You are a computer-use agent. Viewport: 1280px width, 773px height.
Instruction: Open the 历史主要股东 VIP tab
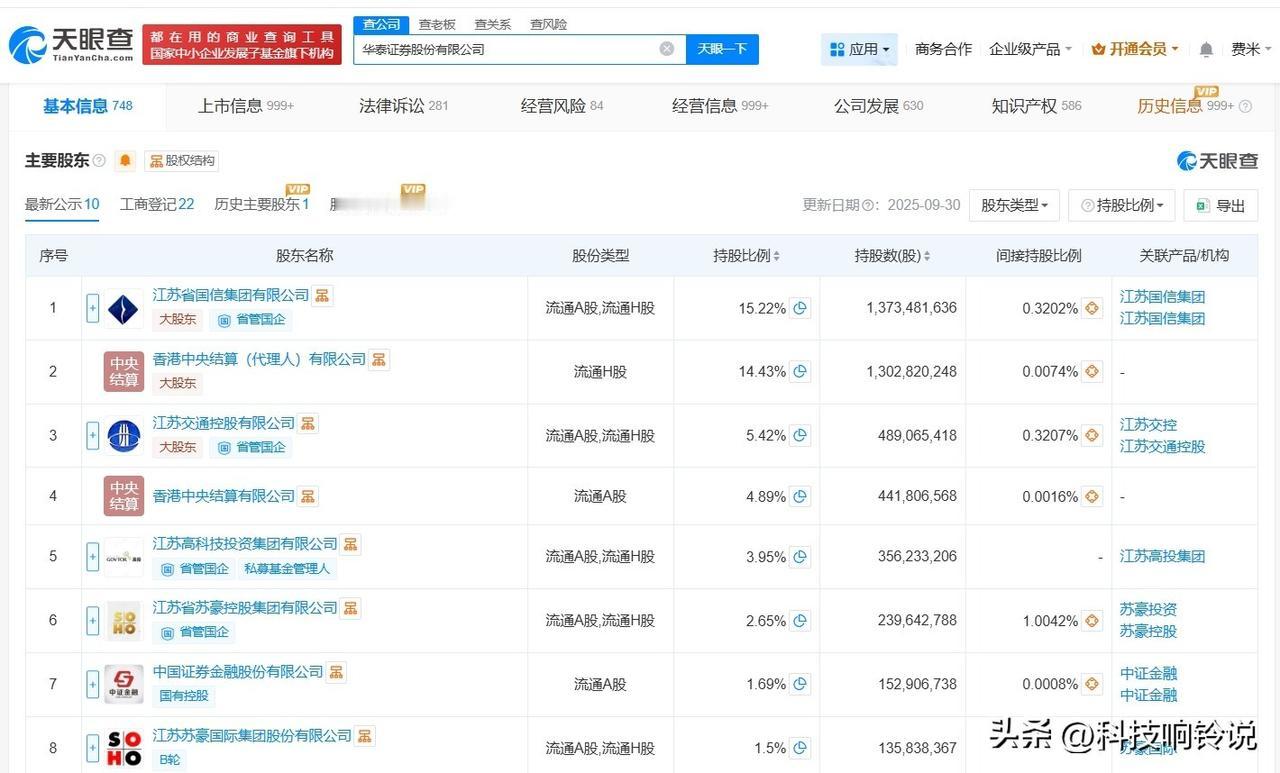click(x=262, y=205)
